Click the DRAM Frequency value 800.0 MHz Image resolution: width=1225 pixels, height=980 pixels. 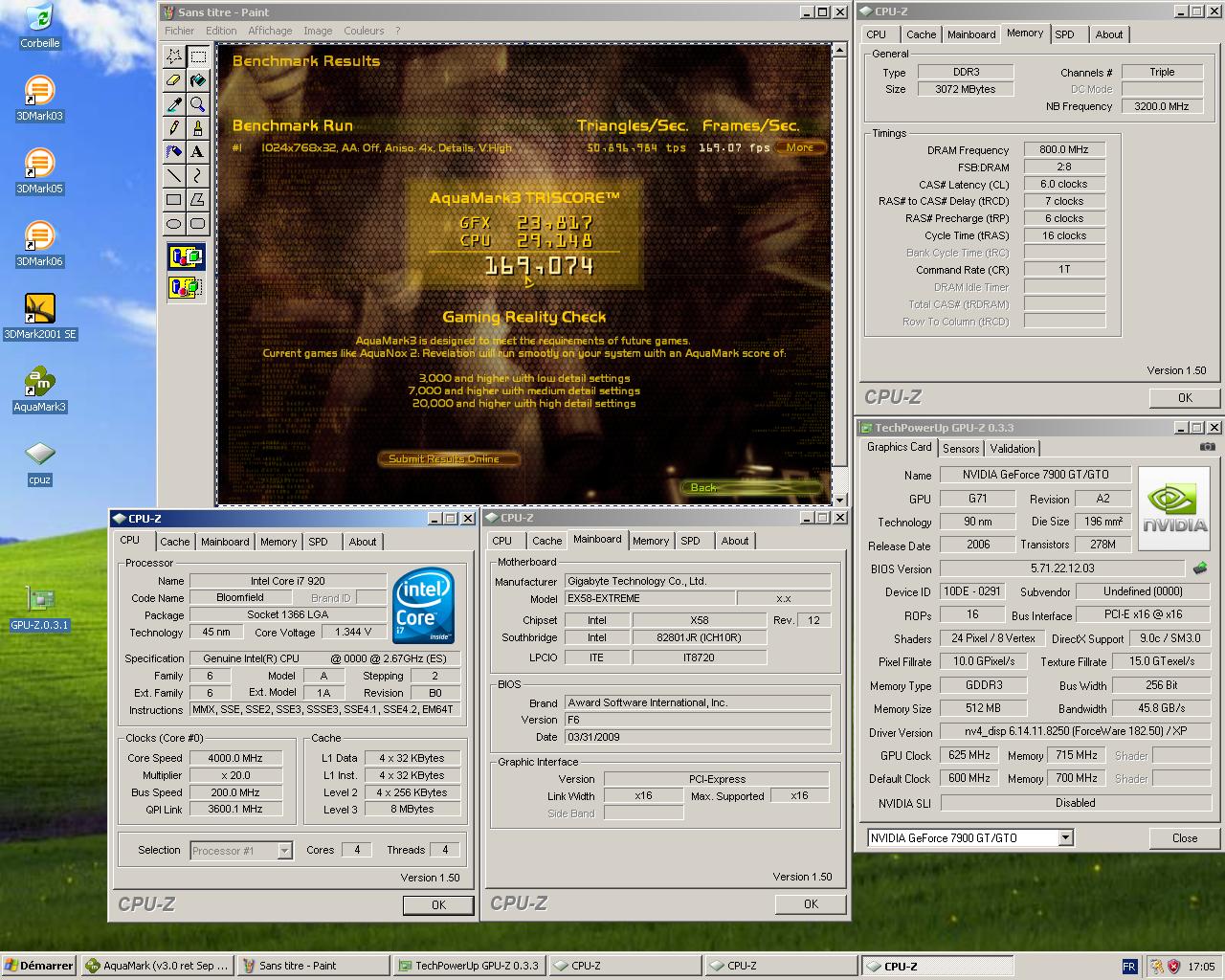click(1064, 149)
